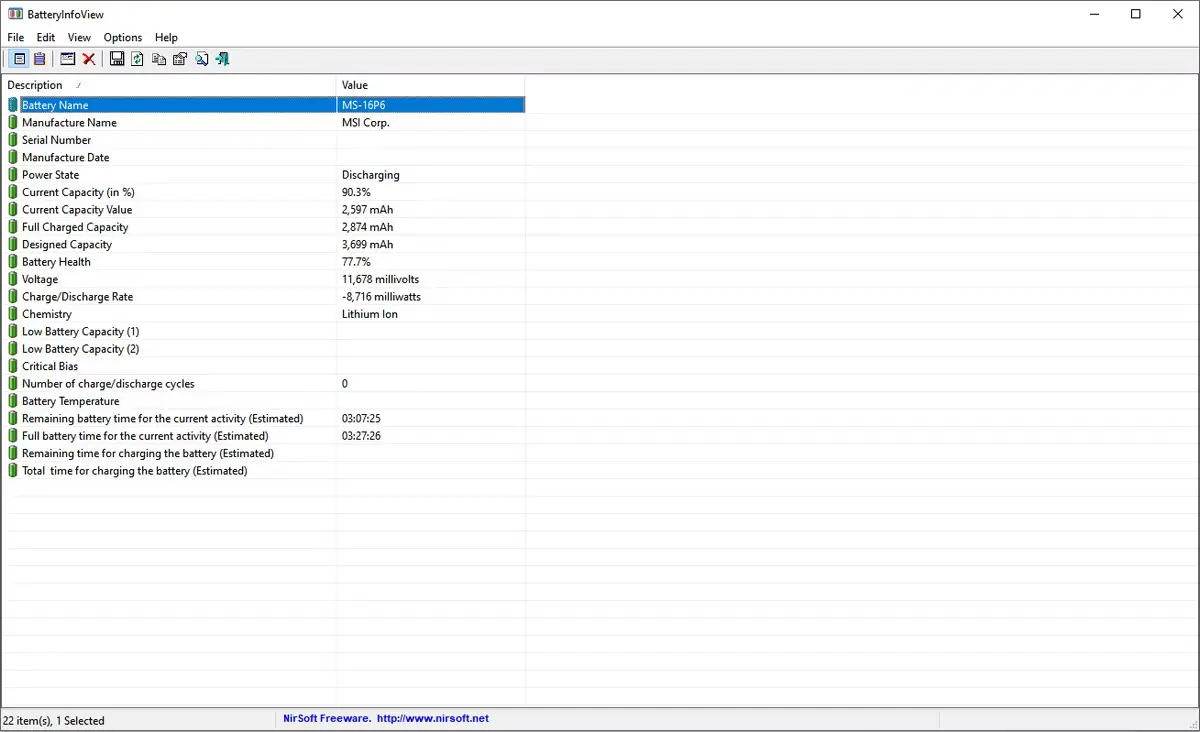1200x732 pixels.
Task: Open the Edit menu
Action: tap(46, 38)
